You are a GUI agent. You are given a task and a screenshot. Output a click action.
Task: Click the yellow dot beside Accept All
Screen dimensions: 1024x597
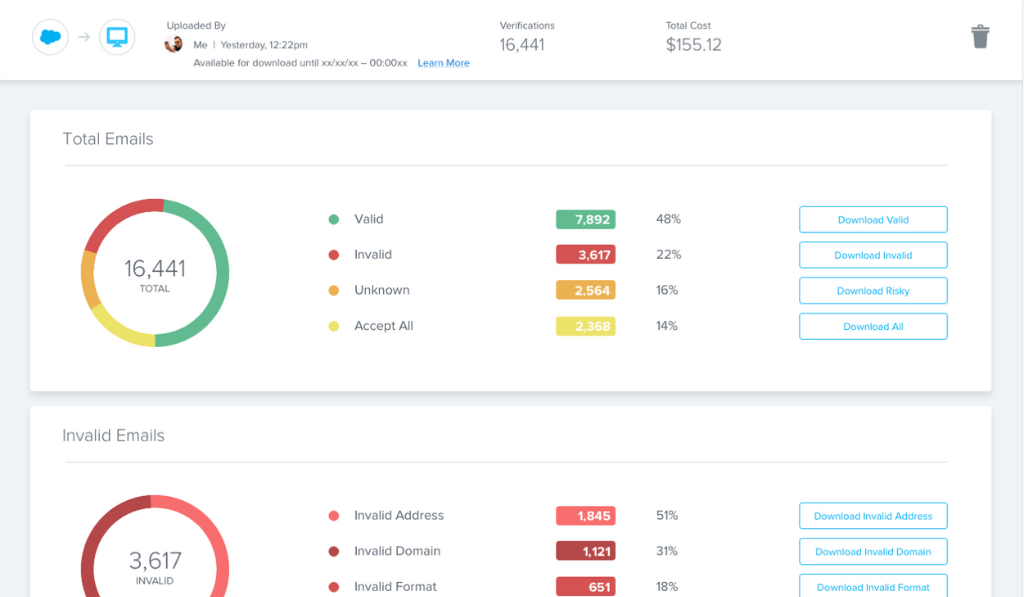pyautogui.click(x=334, y=326)
